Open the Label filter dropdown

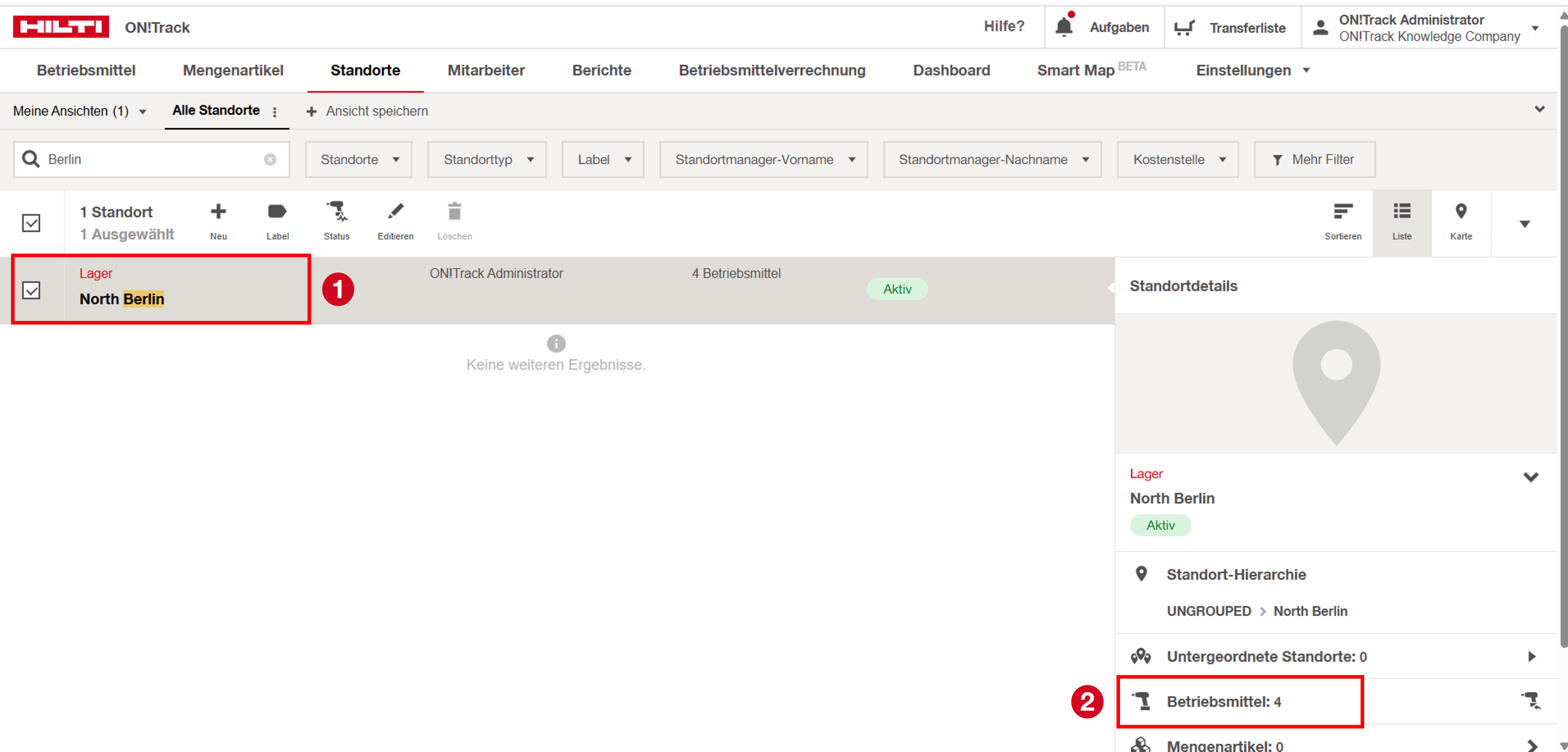pos(603,159)
